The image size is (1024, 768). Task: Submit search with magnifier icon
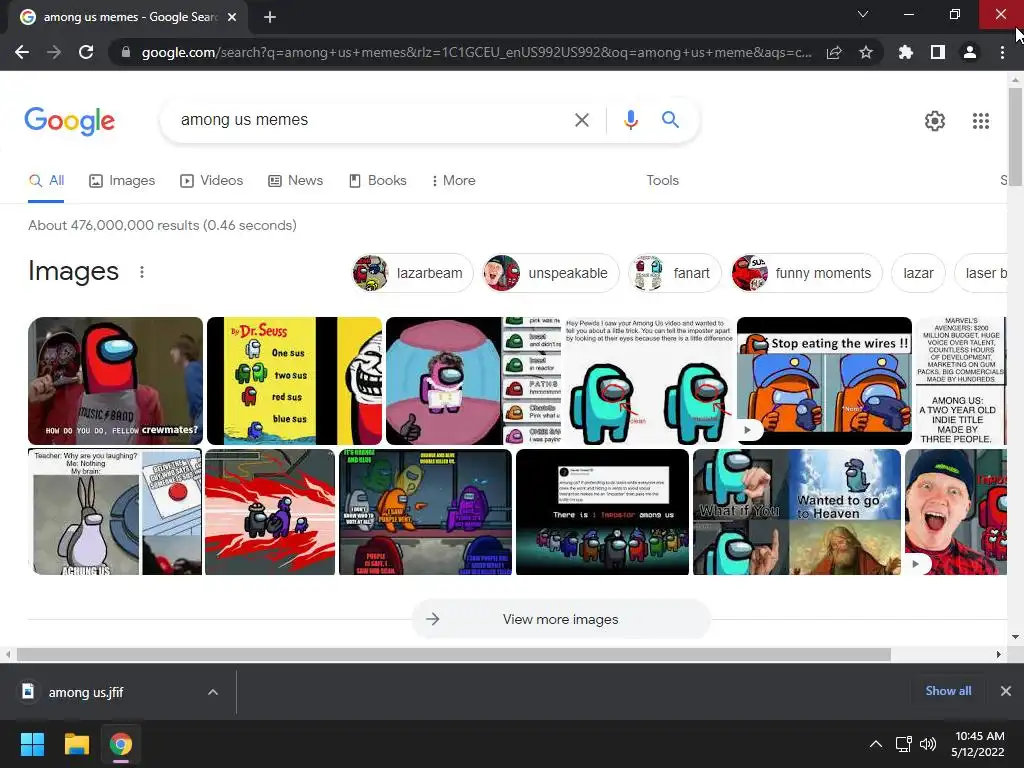[670, 120]
